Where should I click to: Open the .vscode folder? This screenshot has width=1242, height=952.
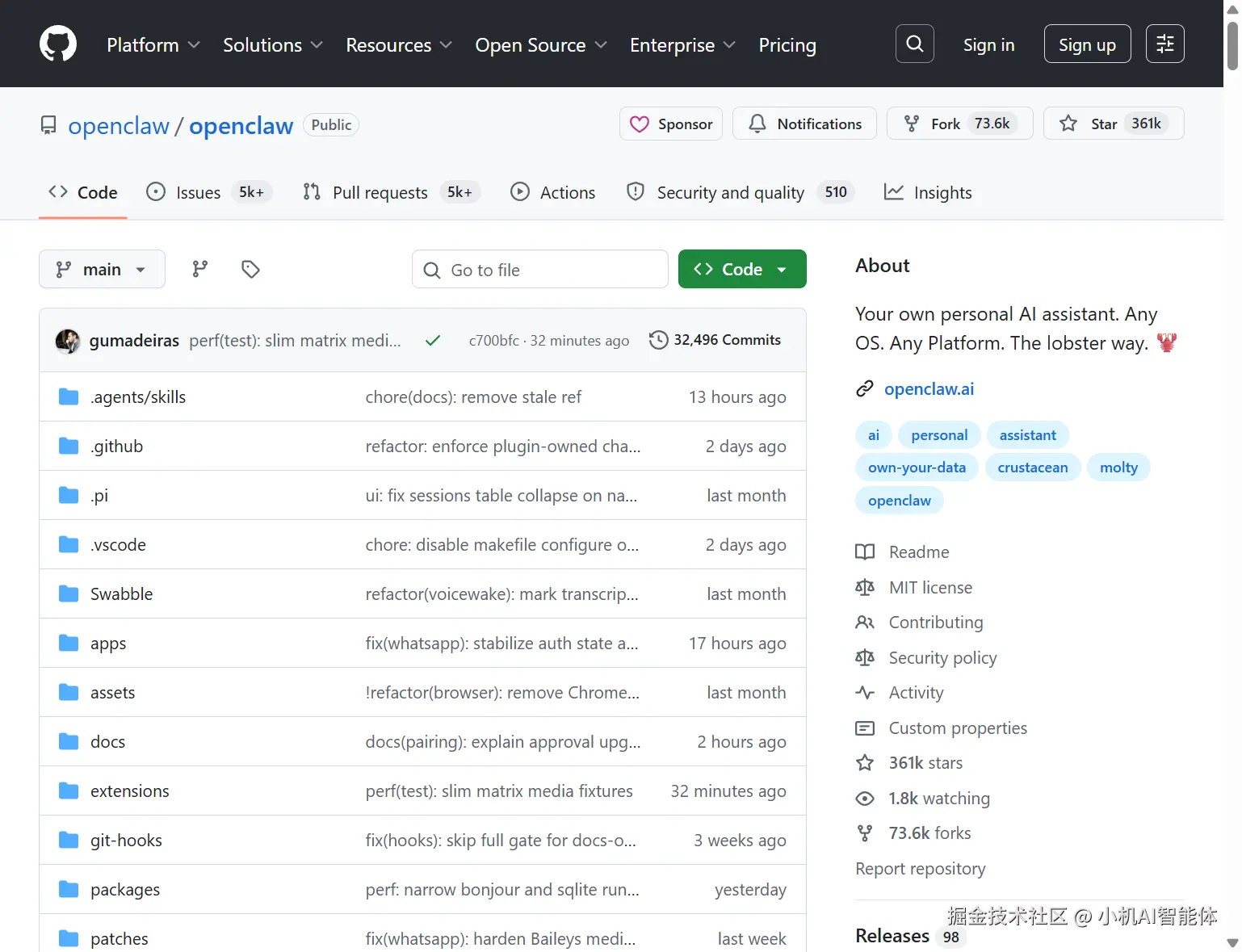coord(118,545)
